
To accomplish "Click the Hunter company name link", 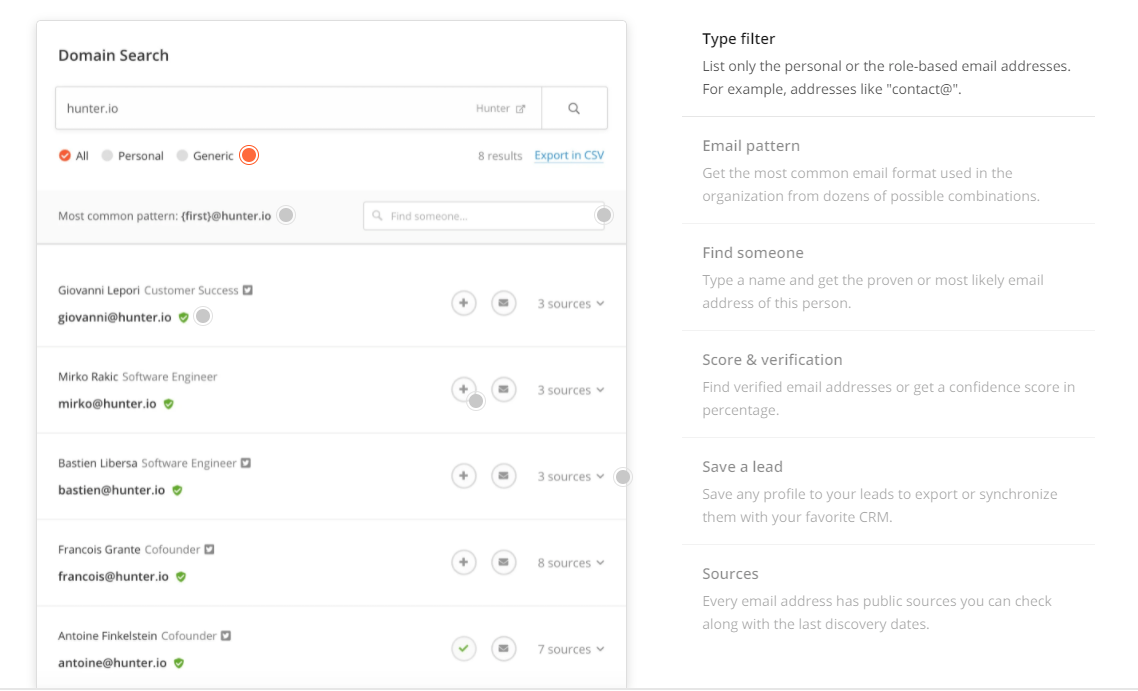I will point(493,108).
